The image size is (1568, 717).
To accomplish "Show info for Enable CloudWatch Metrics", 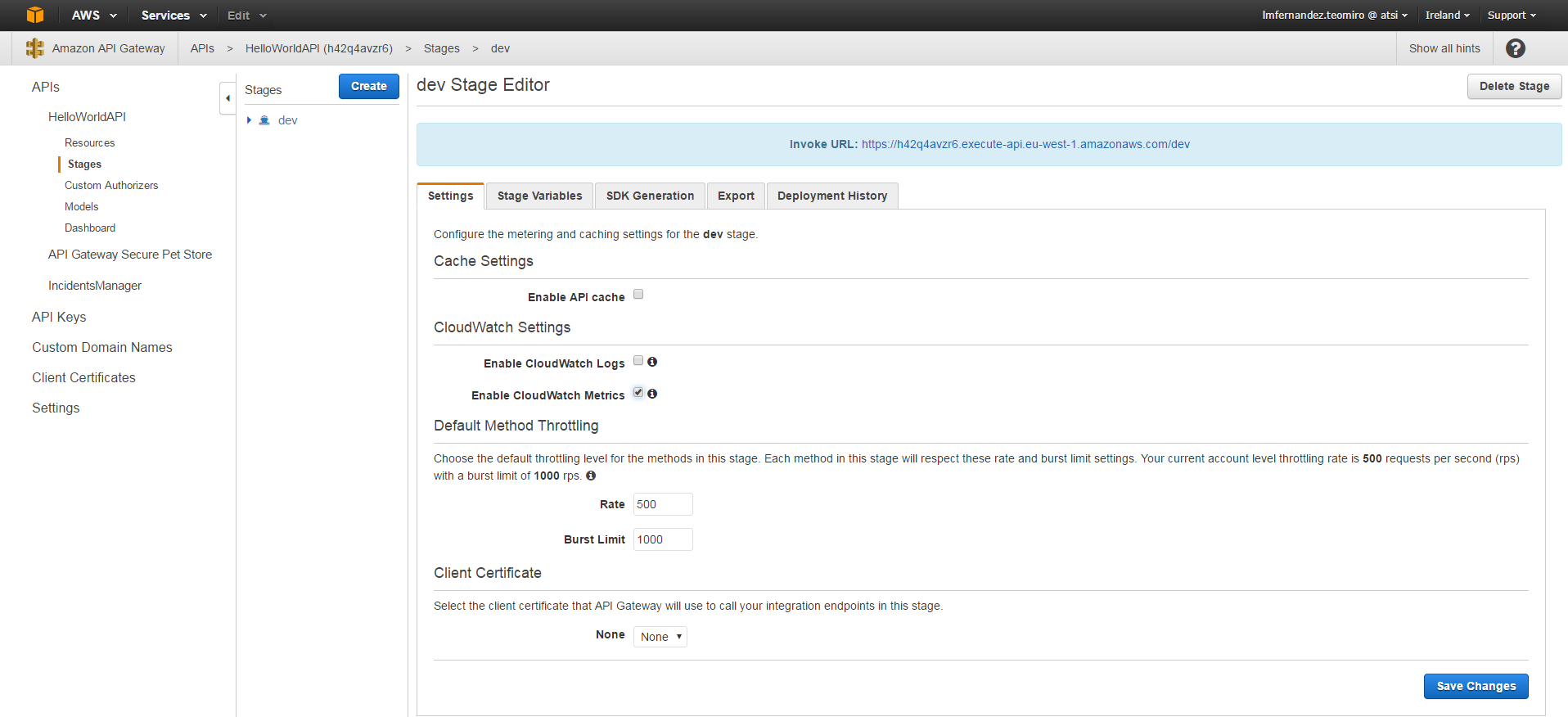I will pyautogui.click(x=652, y=394).
